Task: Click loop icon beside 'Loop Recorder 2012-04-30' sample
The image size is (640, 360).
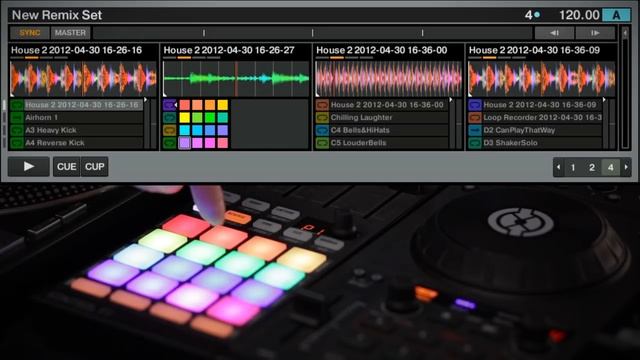Action: (475, 118)
